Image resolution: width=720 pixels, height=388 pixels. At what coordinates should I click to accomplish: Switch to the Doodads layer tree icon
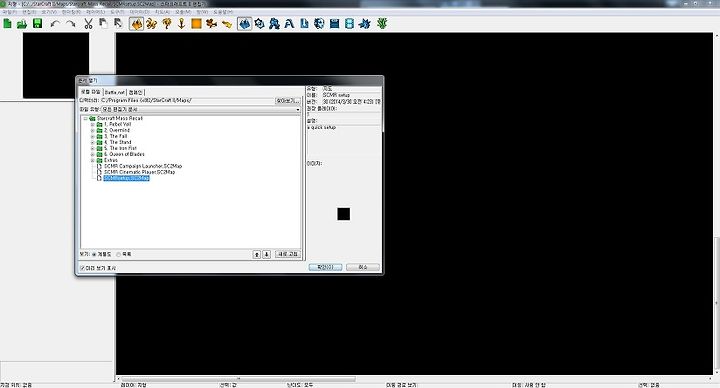167,24
